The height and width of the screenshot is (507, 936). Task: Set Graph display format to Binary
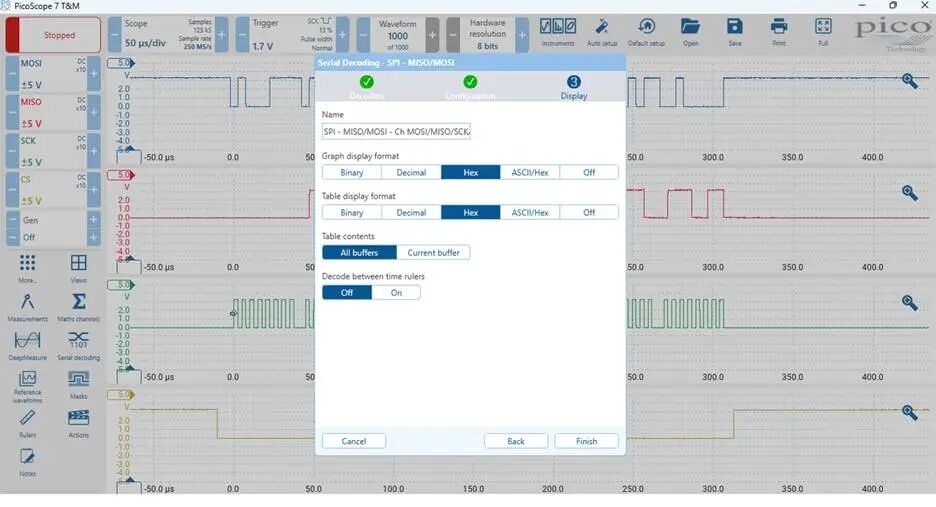point(352,172)
